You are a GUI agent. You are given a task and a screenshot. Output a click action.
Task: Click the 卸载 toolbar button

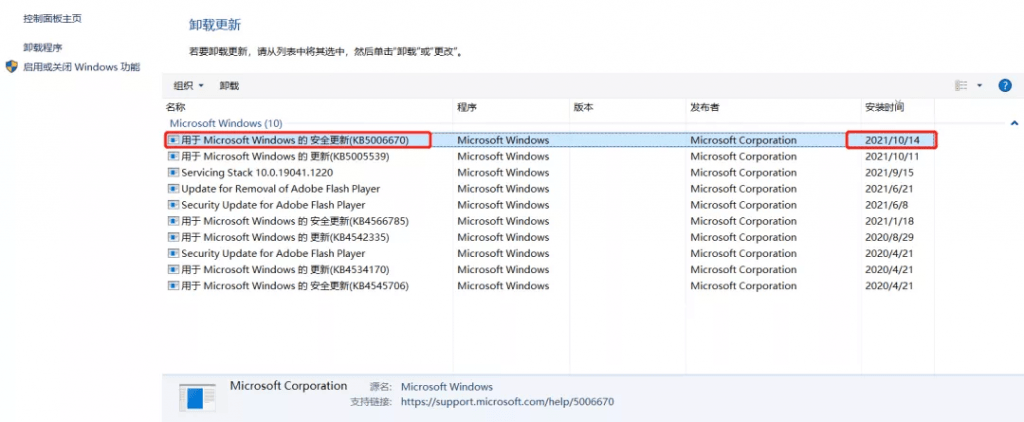(229, 86)
